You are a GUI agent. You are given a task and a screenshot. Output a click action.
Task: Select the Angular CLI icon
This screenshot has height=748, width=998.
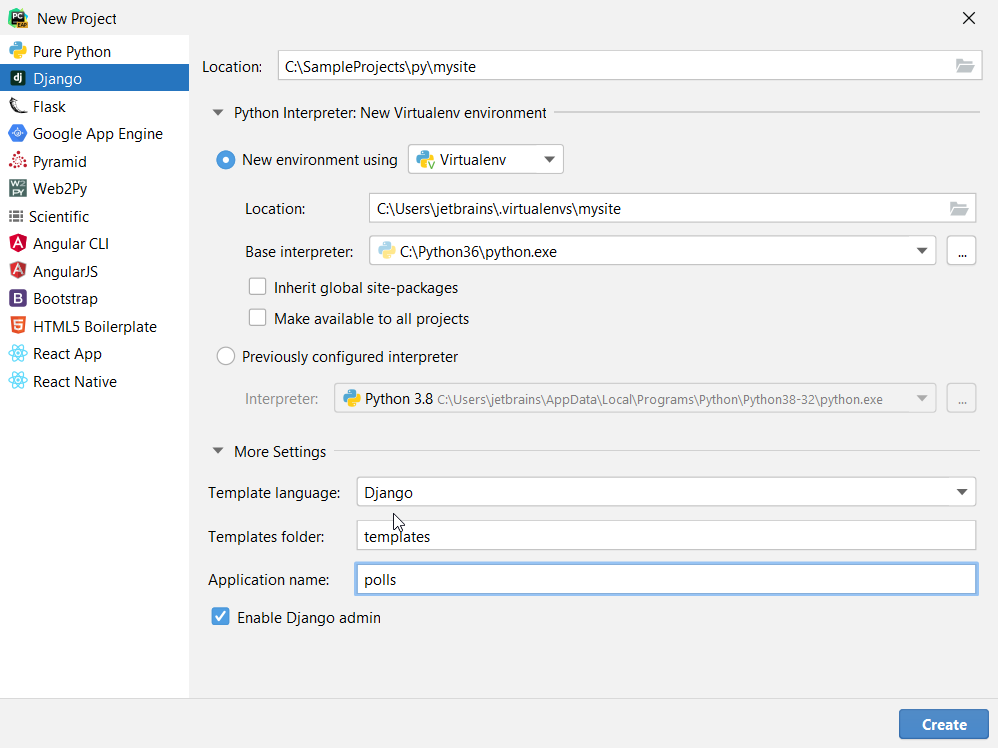tap(17, 243)
